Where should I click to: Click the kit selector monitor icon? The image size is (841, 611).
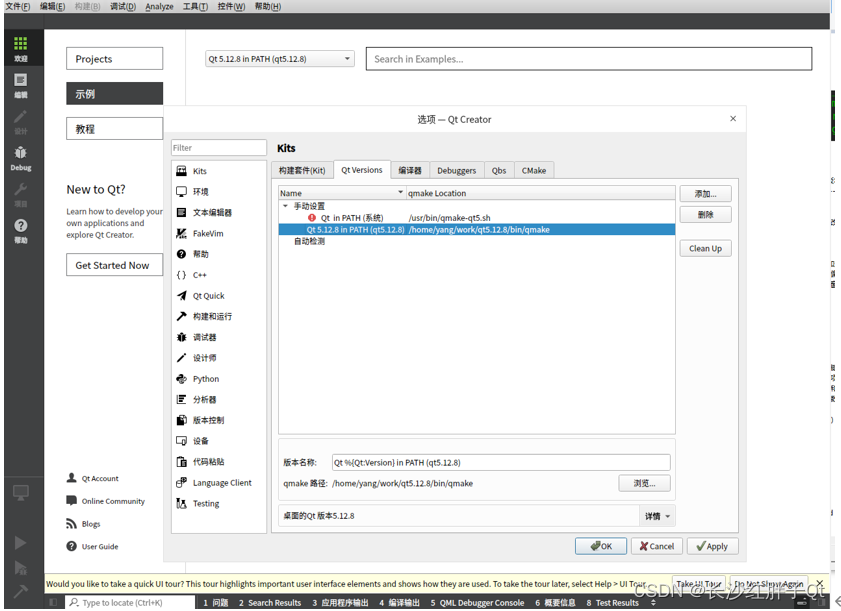coord(20,492)
